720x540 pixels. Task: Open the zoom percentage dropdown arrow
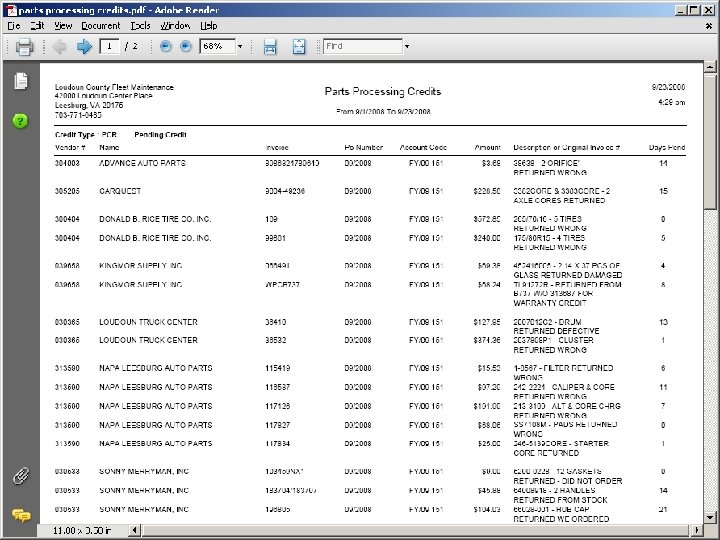coord(240,46)
